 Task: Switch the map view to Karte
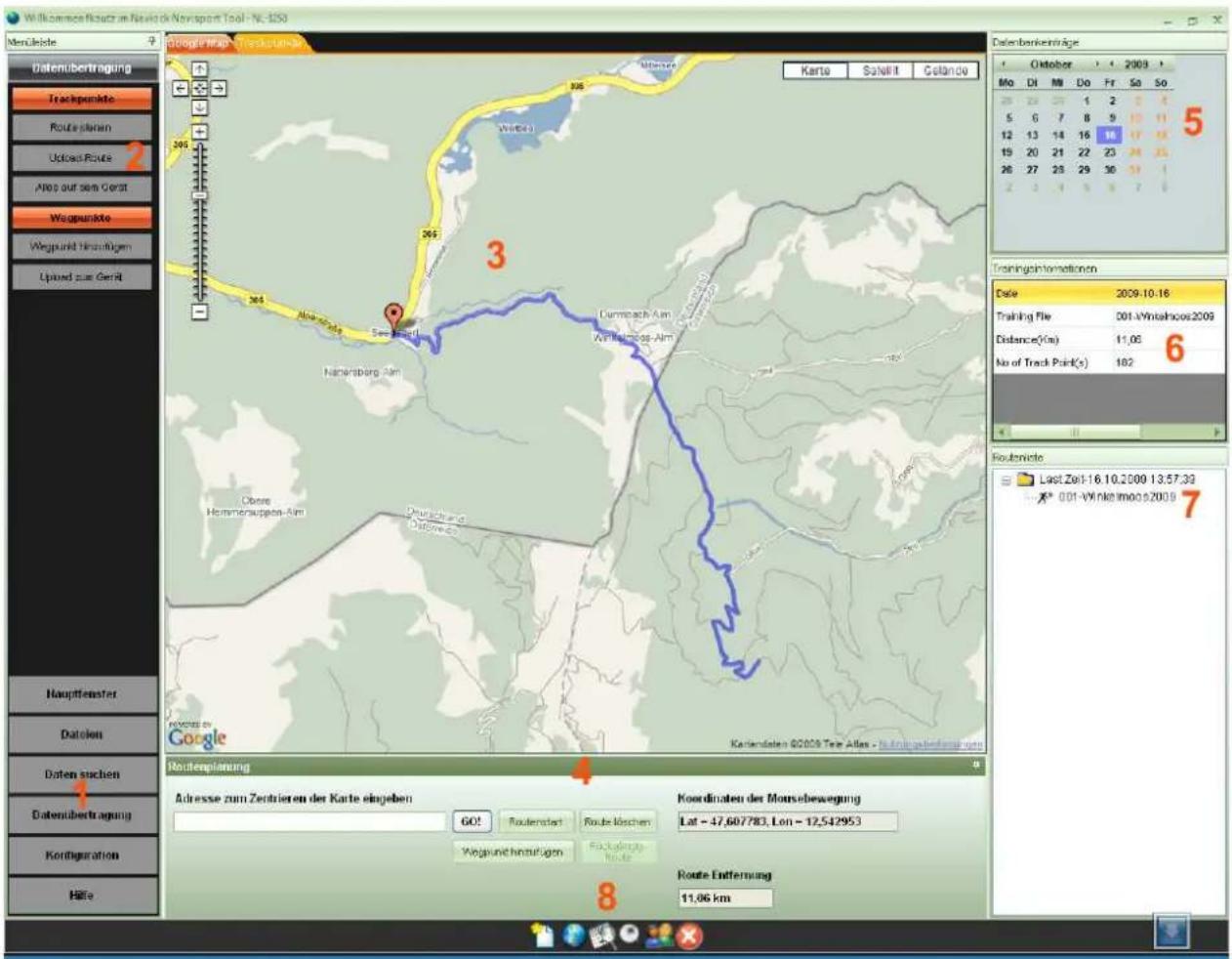coord(815,70)
